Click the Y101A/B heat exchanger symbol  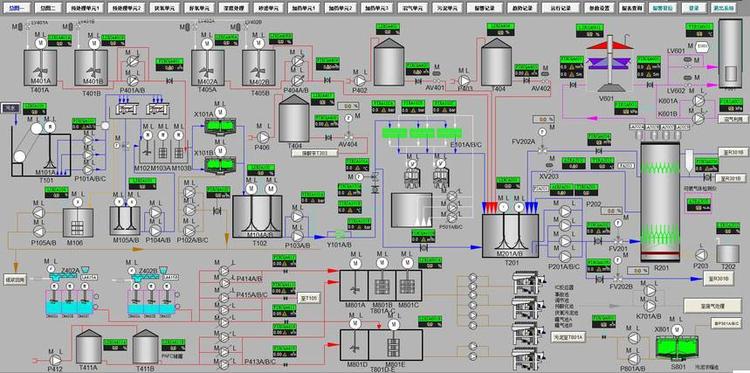340,234
